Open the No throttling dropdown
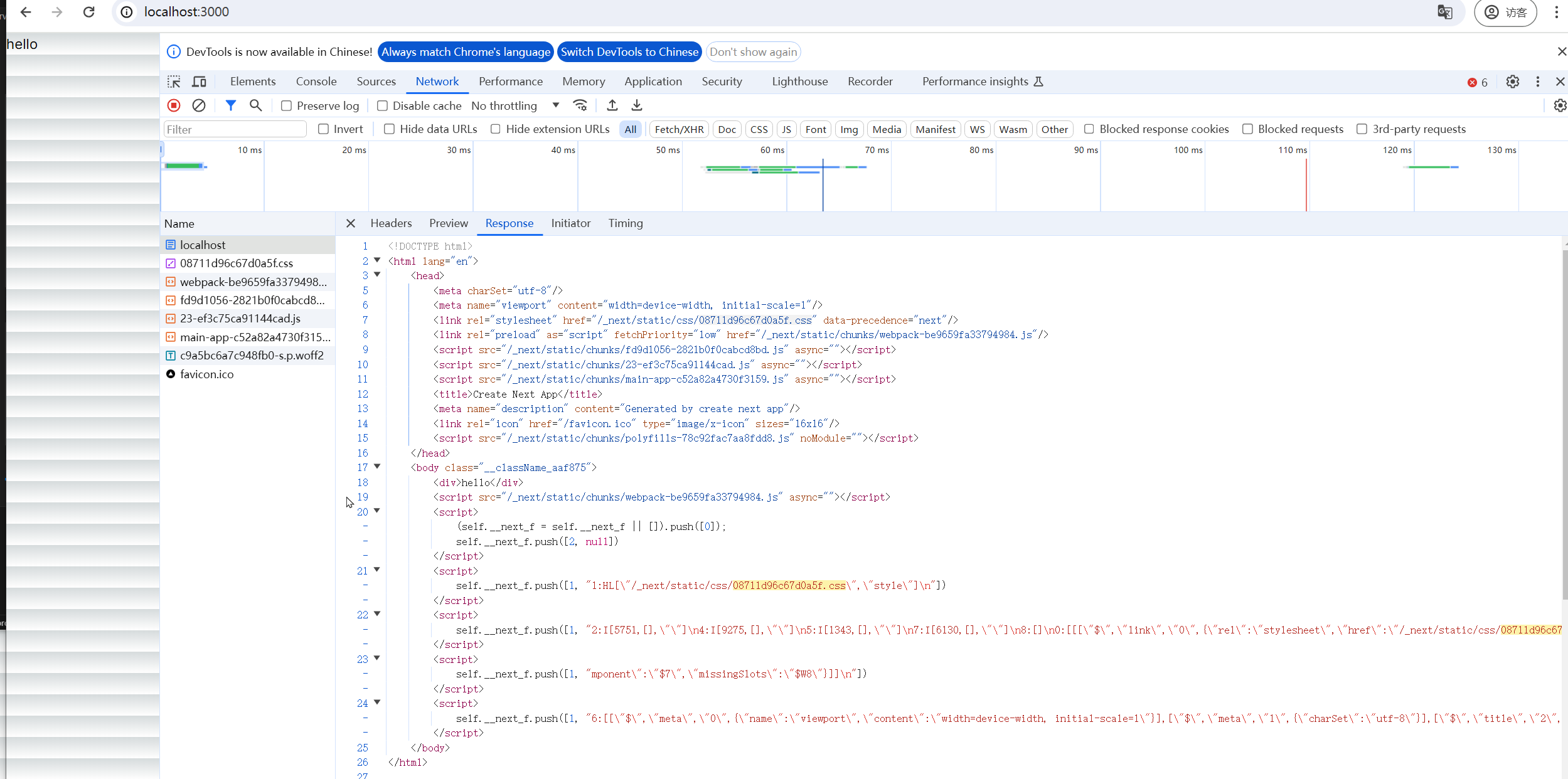Screen dimensions: 1568x779 [515, 105]
